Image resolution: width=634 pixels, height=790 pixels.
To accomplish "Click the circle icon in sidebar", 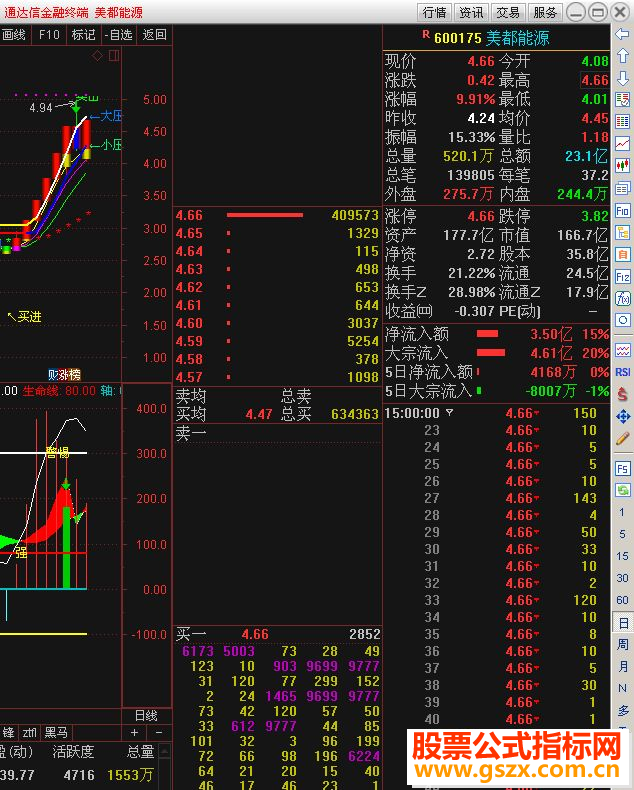I will 622,320.
